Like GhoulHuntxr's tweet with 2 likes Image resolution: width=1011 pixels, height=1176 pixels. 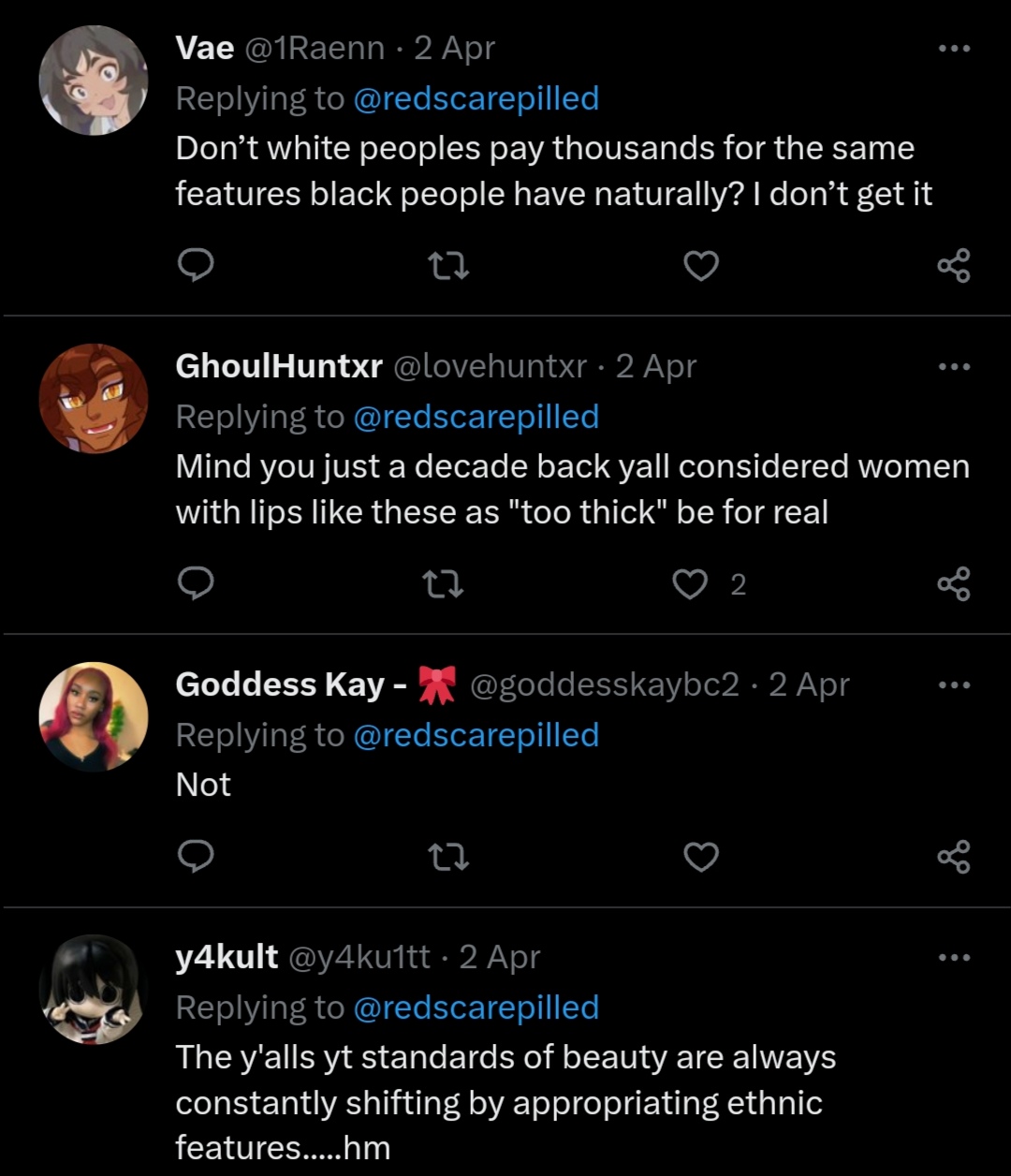click(x=691, y=585)
